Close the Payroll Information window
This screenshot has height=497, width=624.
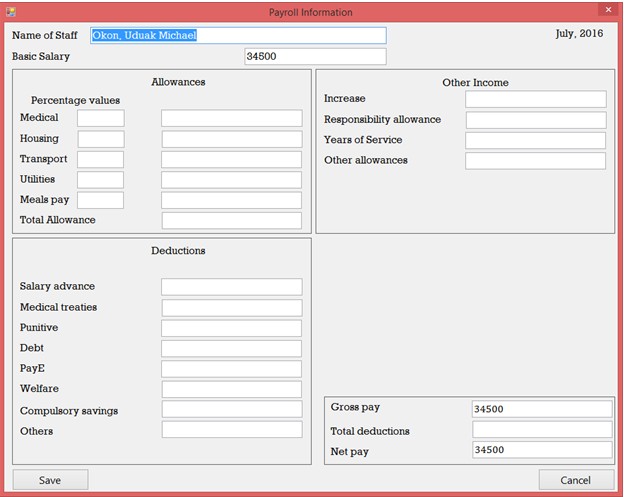pos(608,10)
